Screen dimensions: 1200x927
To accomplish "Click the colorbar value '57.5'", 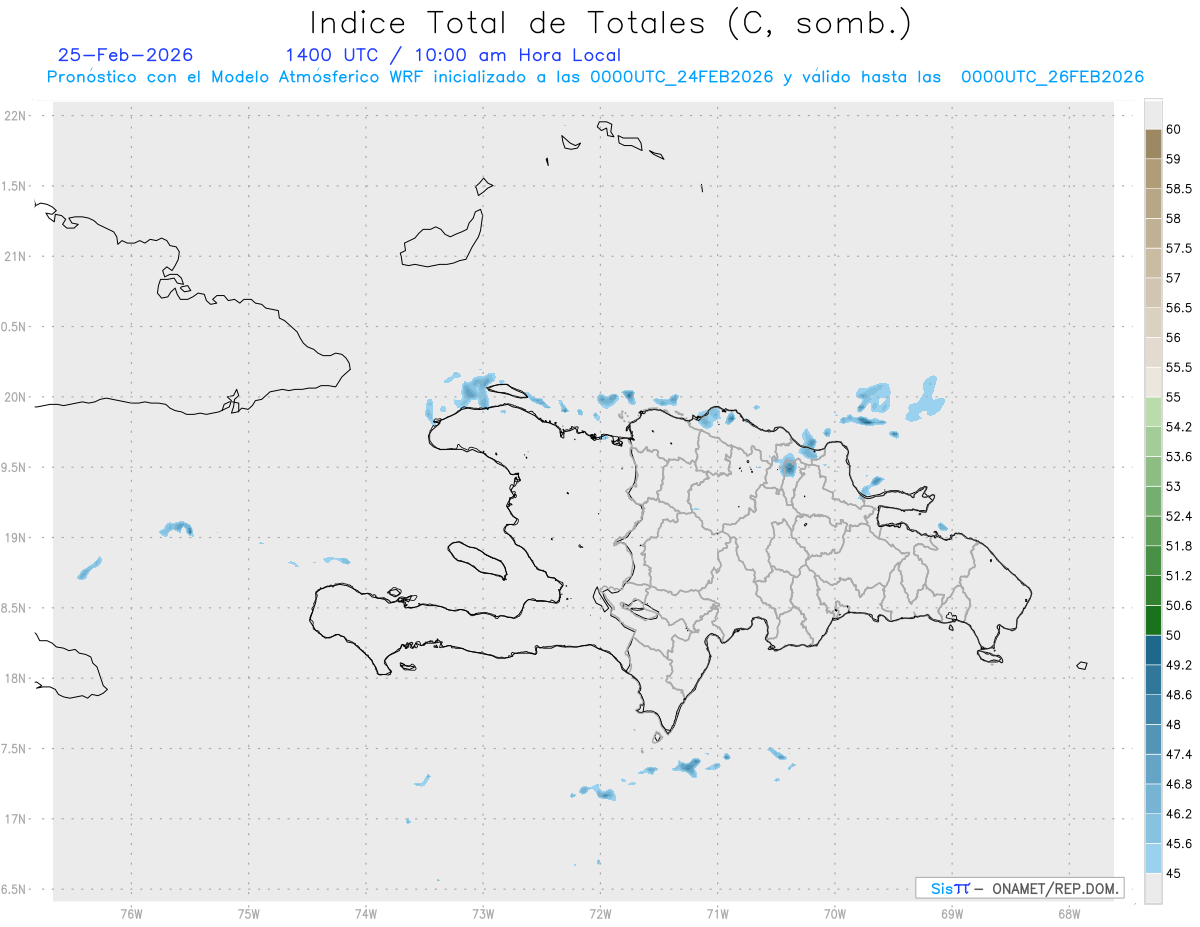I will pos(1179,248).
